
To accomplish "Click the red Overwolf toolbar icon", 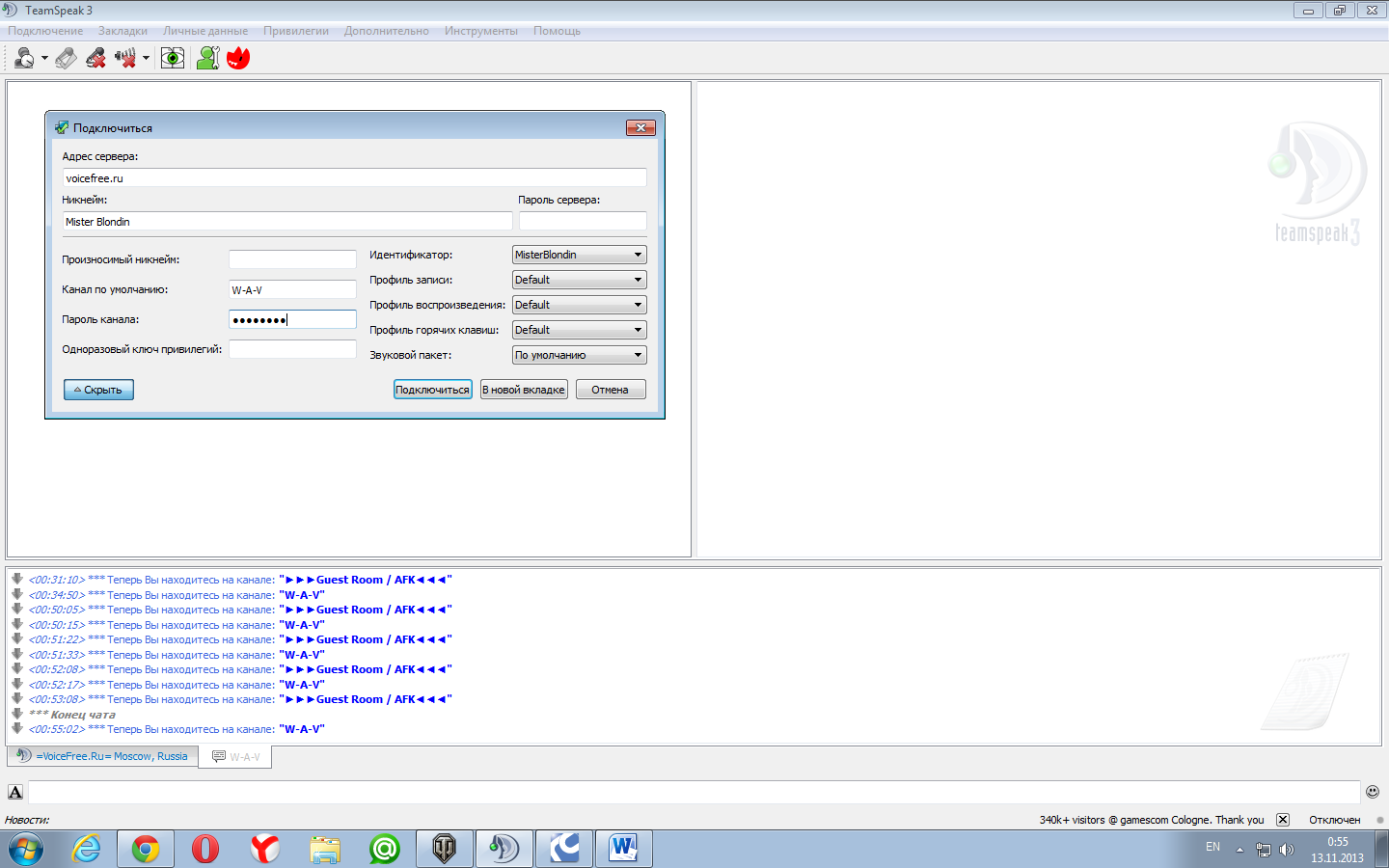I will coord(238,59).
